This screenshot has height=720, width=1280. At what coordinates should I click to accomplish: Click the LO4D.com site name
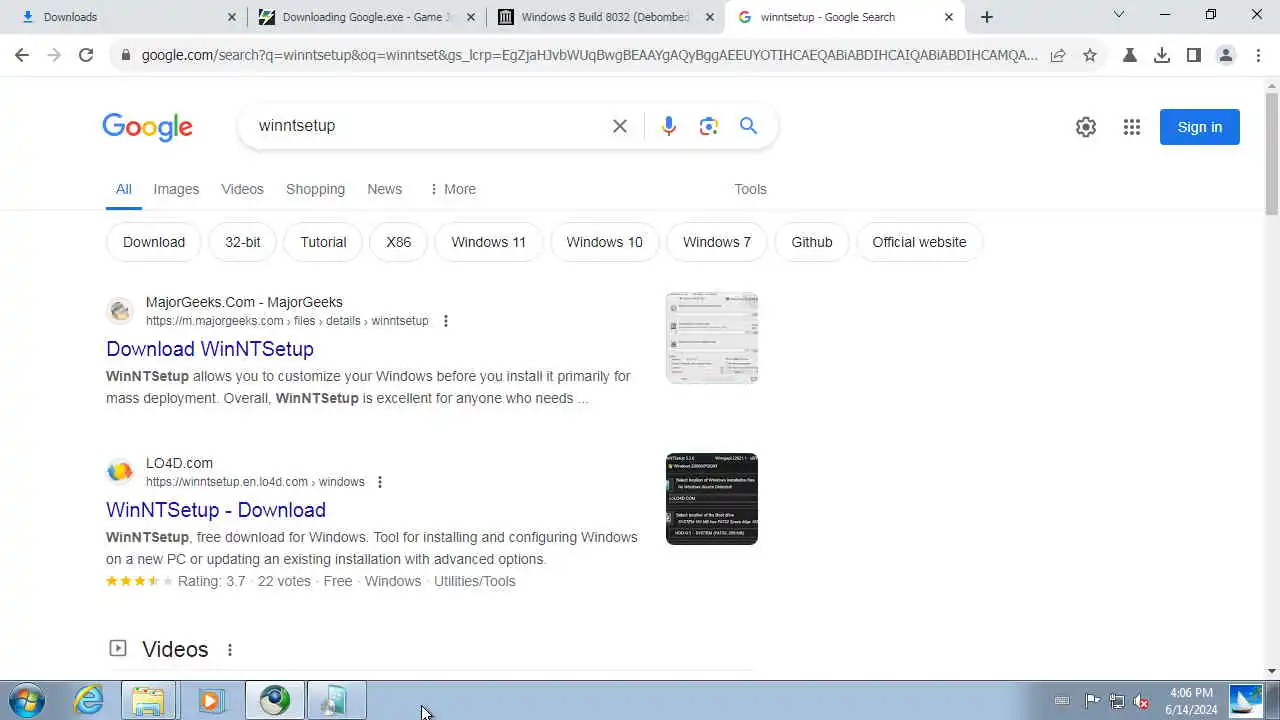(179, 463)
